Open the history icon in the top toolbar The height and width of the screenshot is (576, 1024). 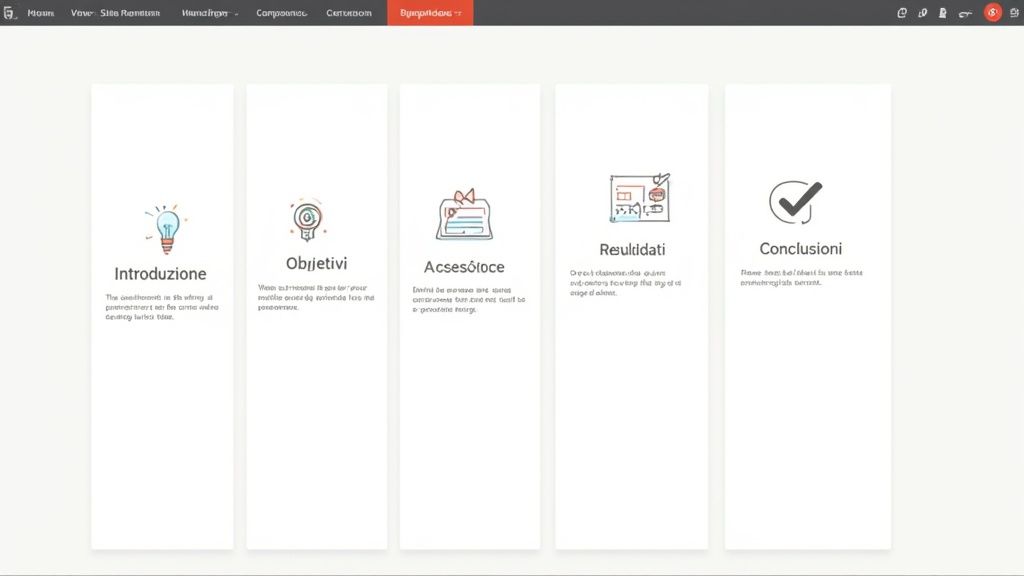pos(901,12)
